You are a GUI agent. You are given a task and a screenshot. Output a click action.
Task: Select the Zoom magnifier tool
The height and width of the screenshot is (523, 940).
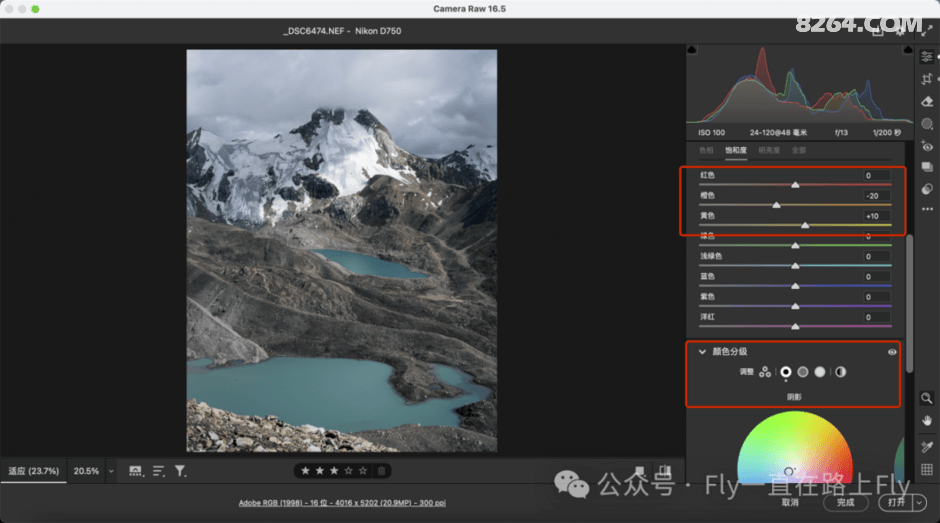927,398
